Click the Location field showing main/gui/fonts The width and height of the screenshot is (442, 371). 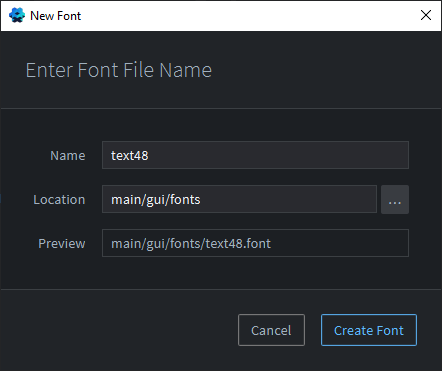click(x=239, y=199)
